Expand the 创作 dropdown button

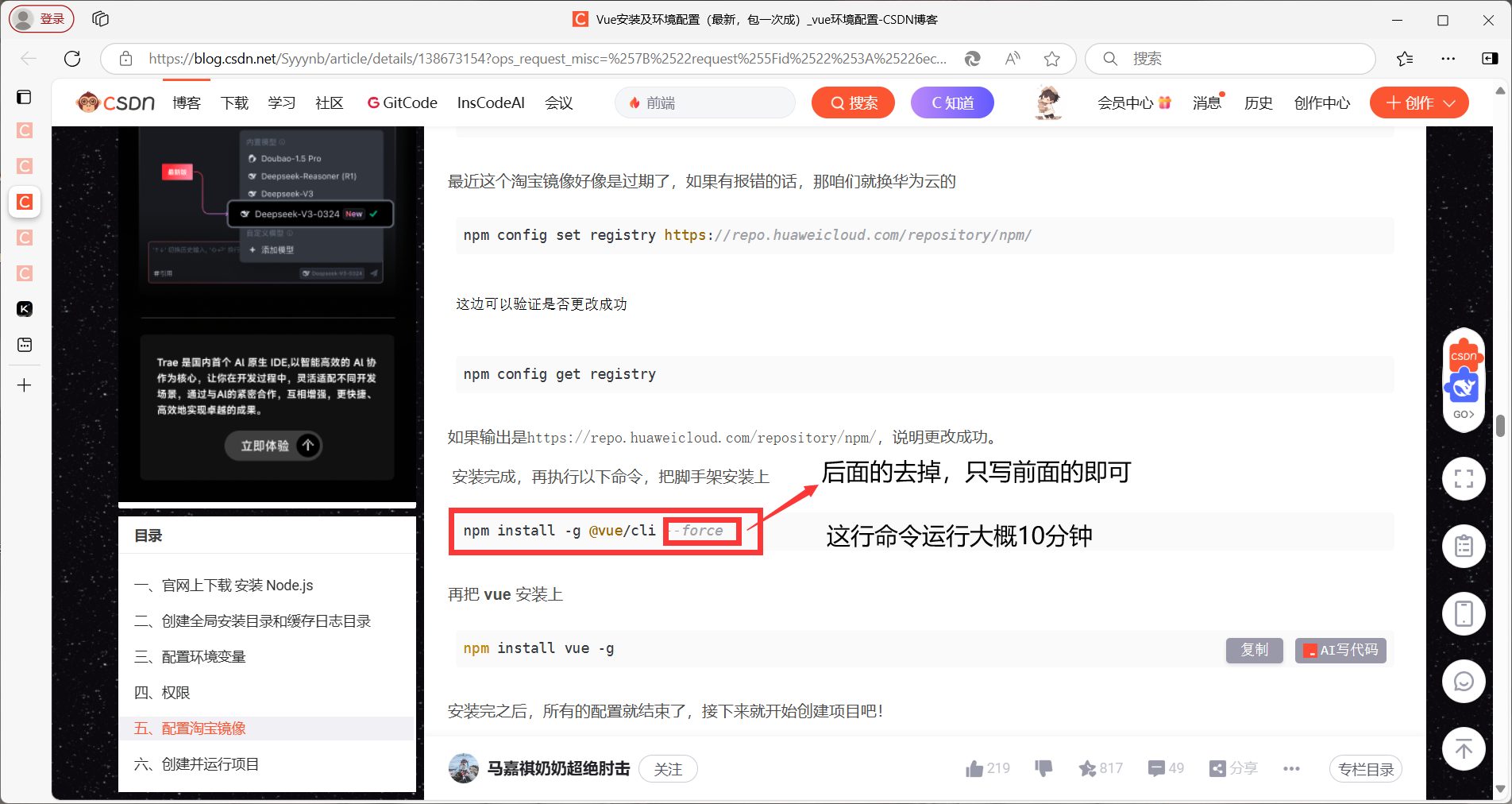pyautogui.click(x=1419, y=102)
